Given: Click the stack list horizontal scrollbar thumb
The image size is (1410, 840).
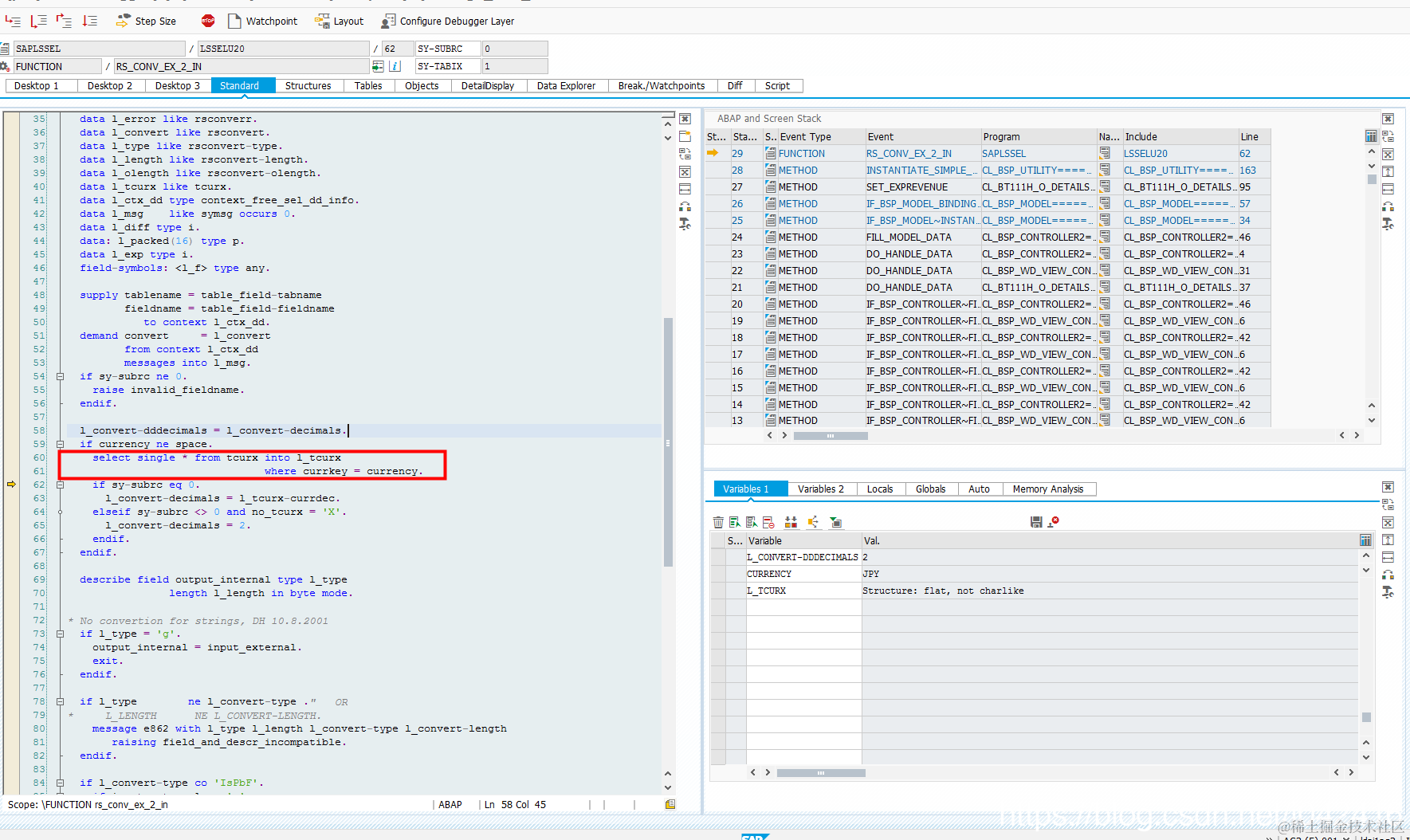Looking at the screenshot, I should pos(831,436).
